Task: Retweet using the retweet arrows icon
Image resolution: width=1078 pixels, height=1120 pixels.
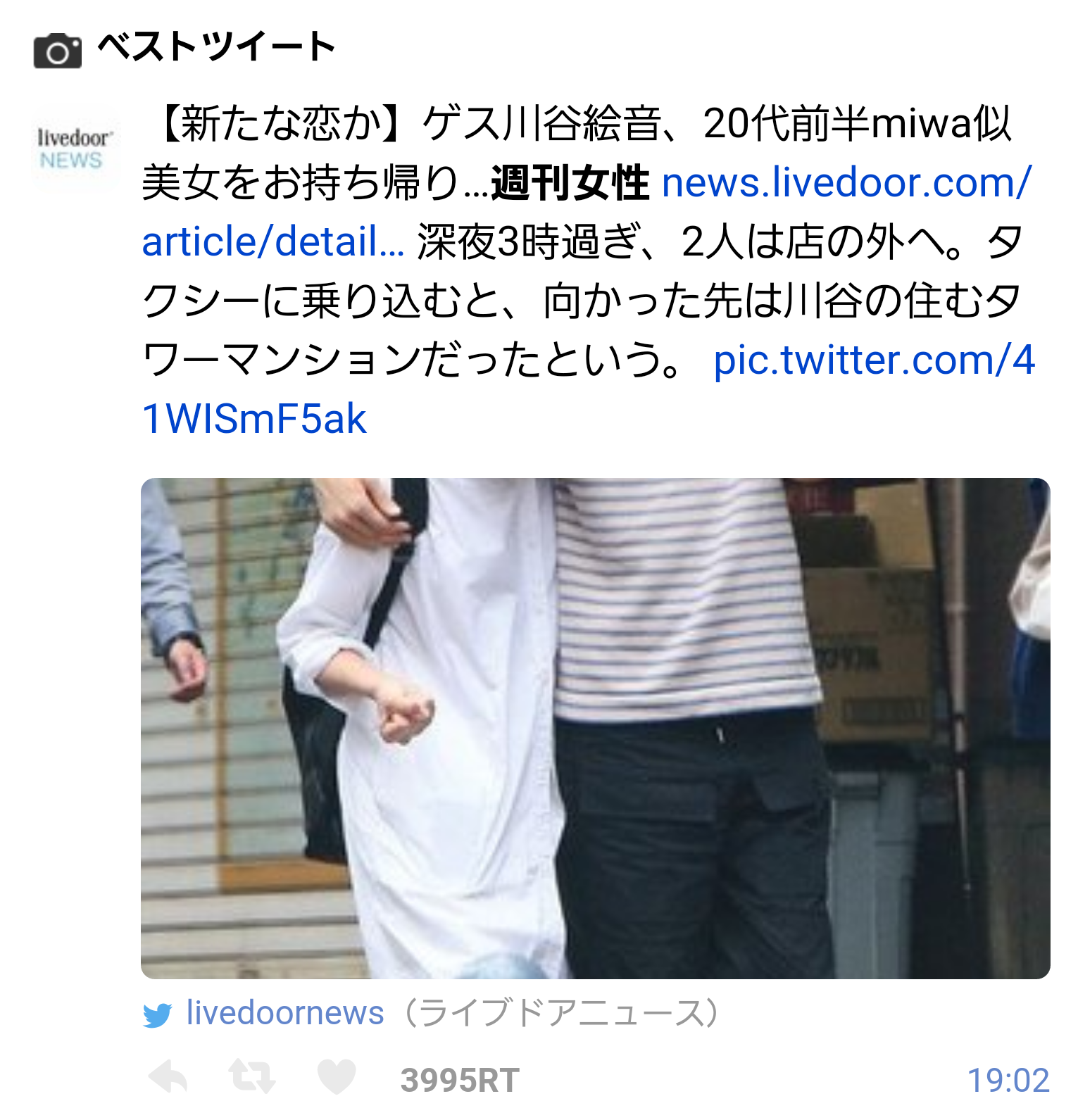Action: pyautogui.click(x=252, y=1077)
